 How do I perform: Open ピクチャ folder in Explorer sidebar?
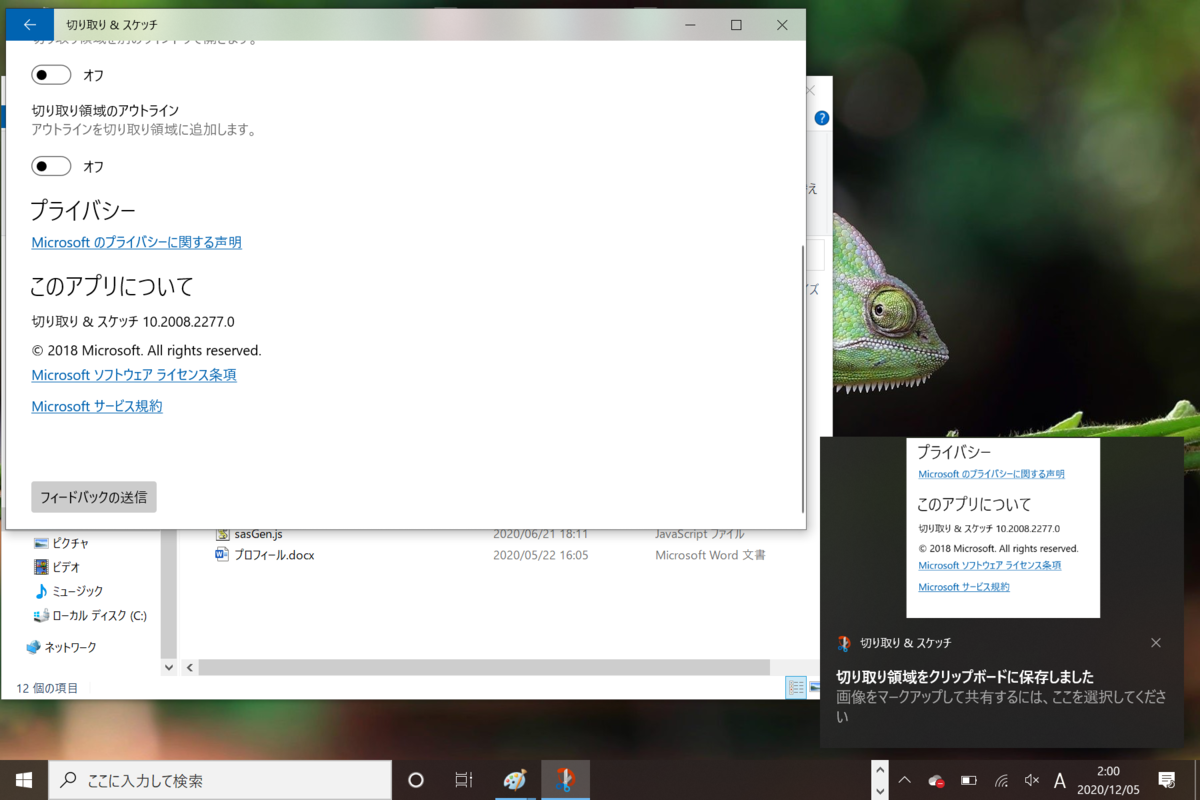click(71, 543)
